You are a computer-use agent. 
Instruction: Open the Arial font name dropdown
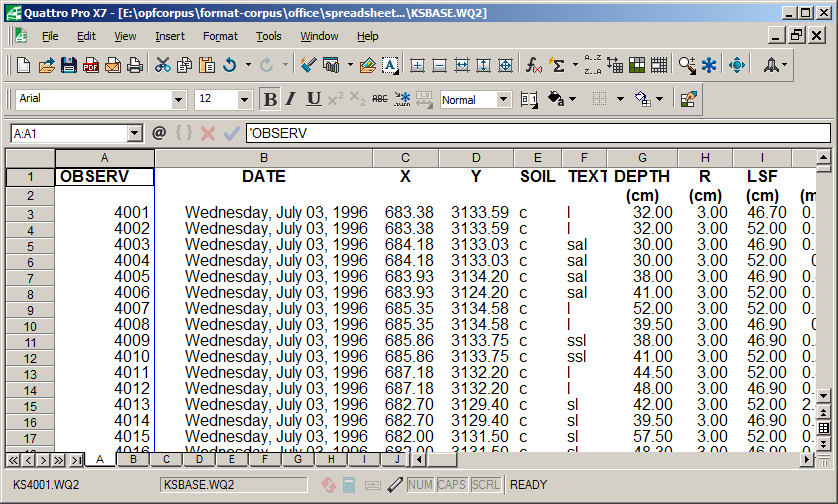point(178,100)
